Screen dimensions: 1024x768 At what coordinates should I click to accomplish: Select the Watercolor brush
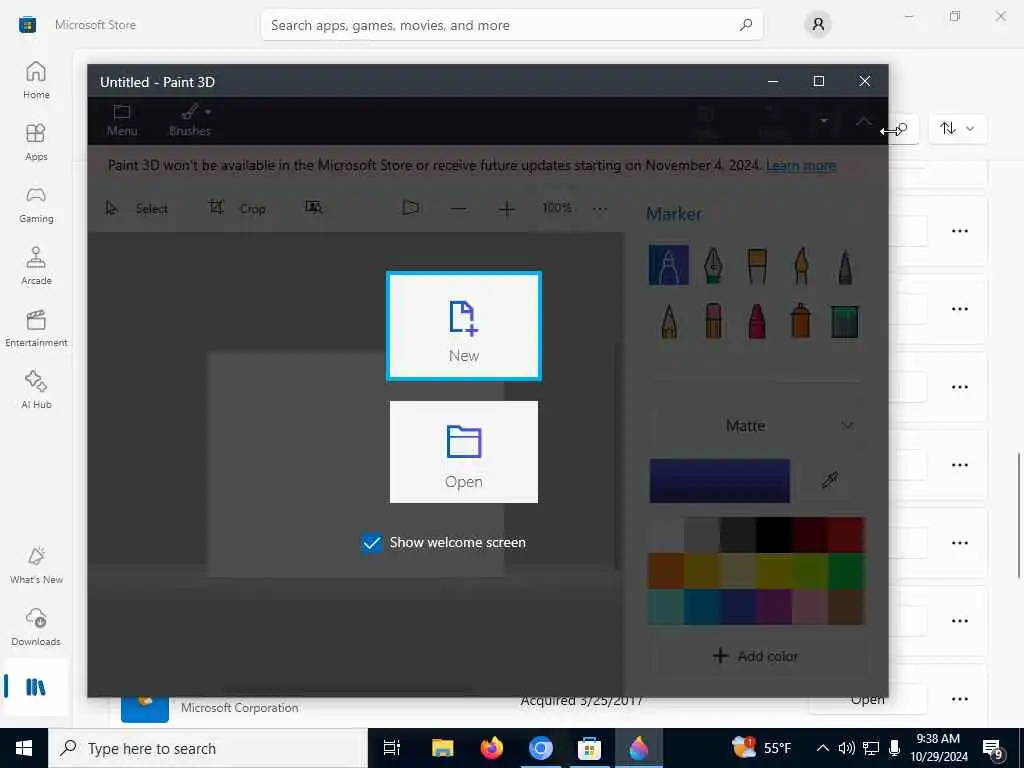pyautogui.click(x=801, y=265)
